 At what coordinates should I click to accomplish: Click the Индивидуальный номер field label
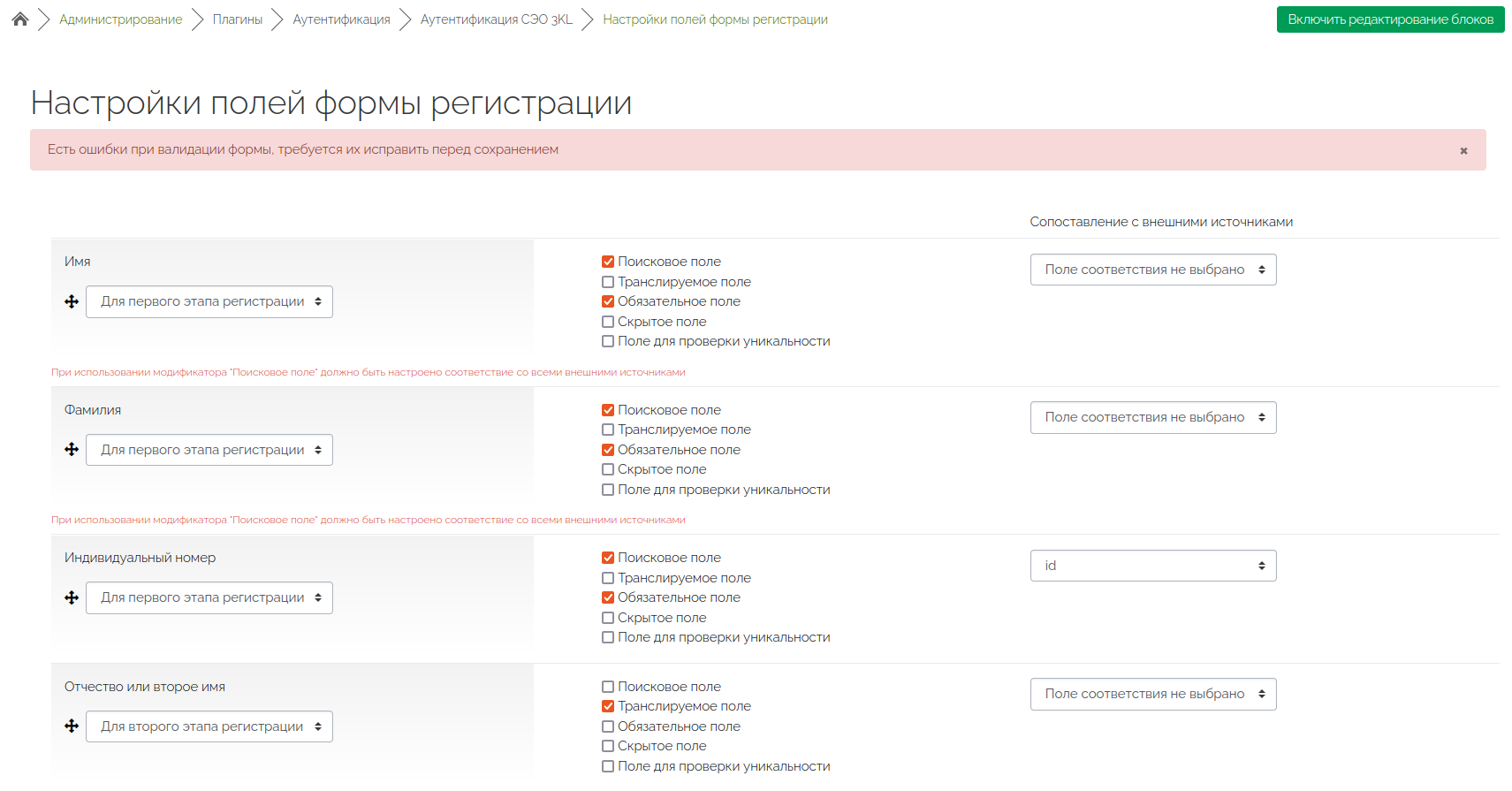click(x=140, y=558)
